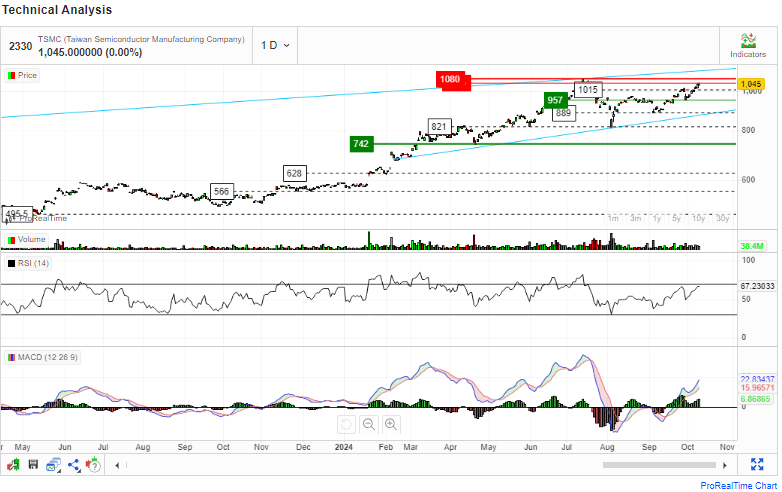
Task: Click the help icon in bottom toolbar
Action: (94, 465)
